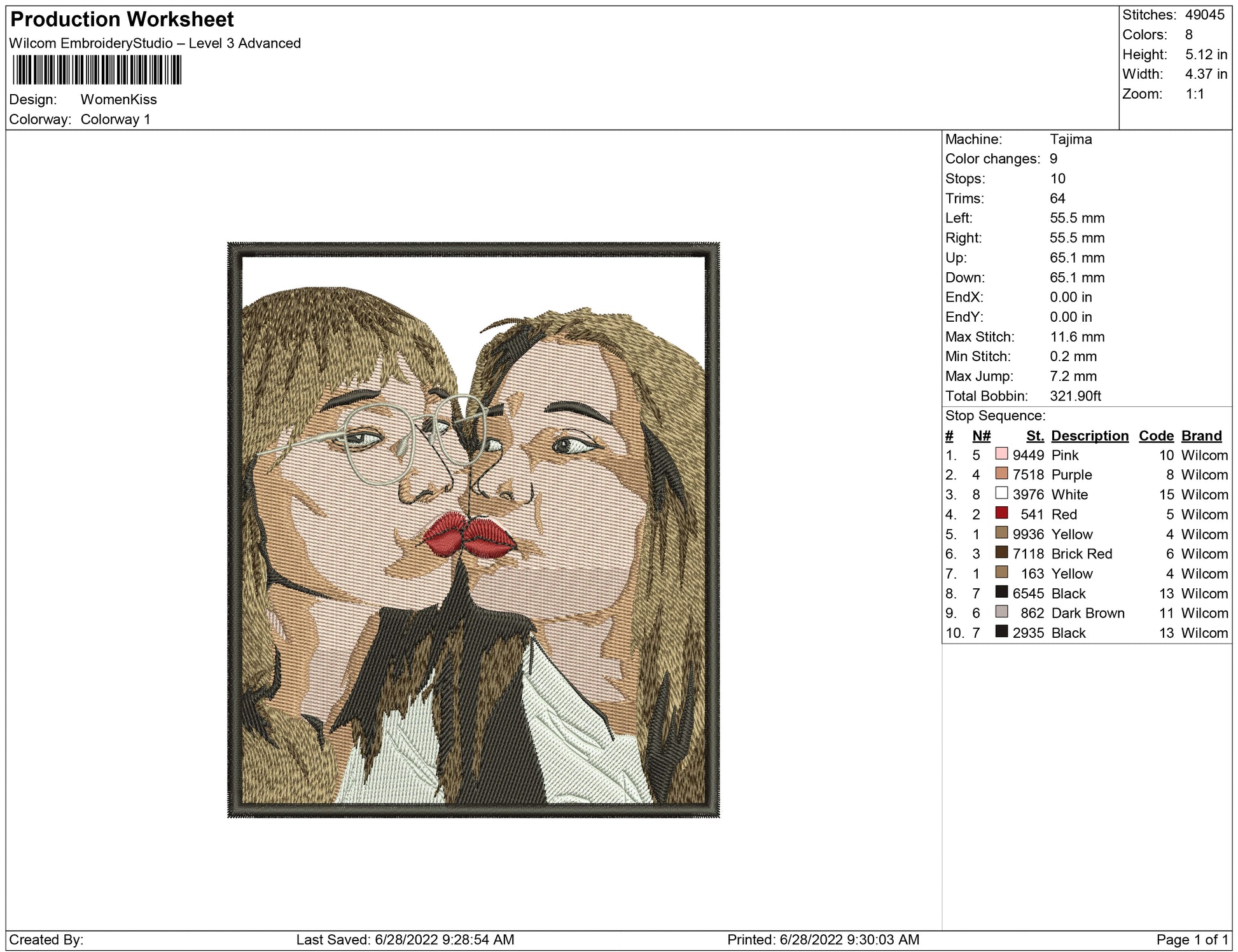Click the N# column header

(x=981, y=436)
